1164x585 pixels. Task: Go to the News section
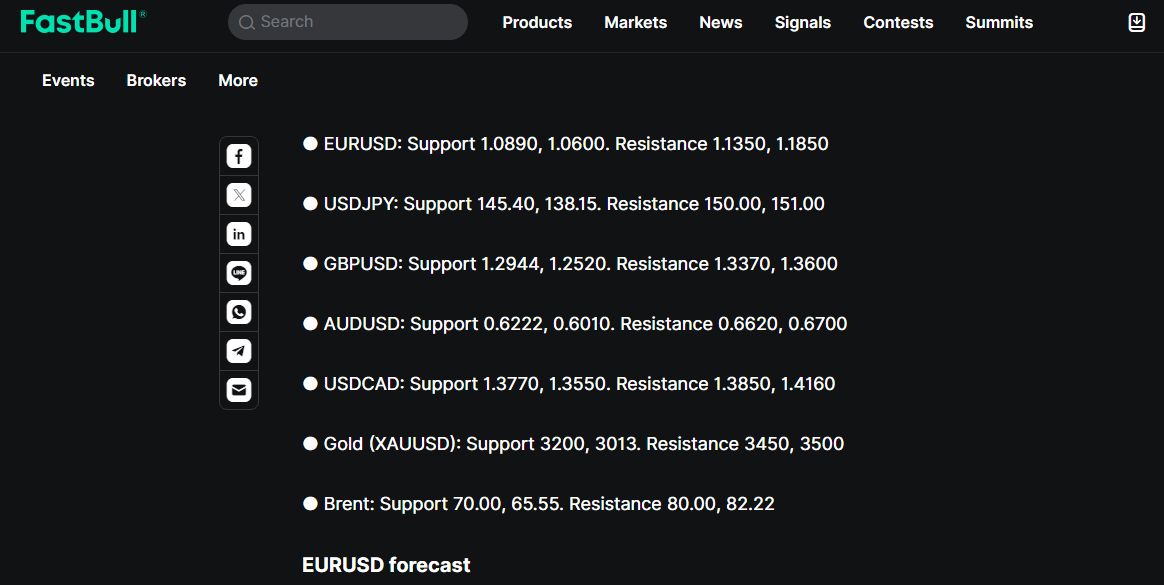pos(720,22)
